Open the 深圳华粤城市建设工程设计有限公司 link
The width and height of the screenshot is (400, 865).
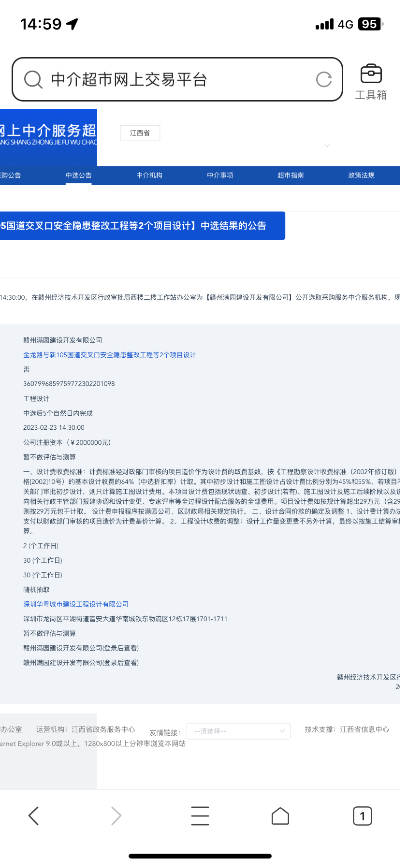[76, 604]
